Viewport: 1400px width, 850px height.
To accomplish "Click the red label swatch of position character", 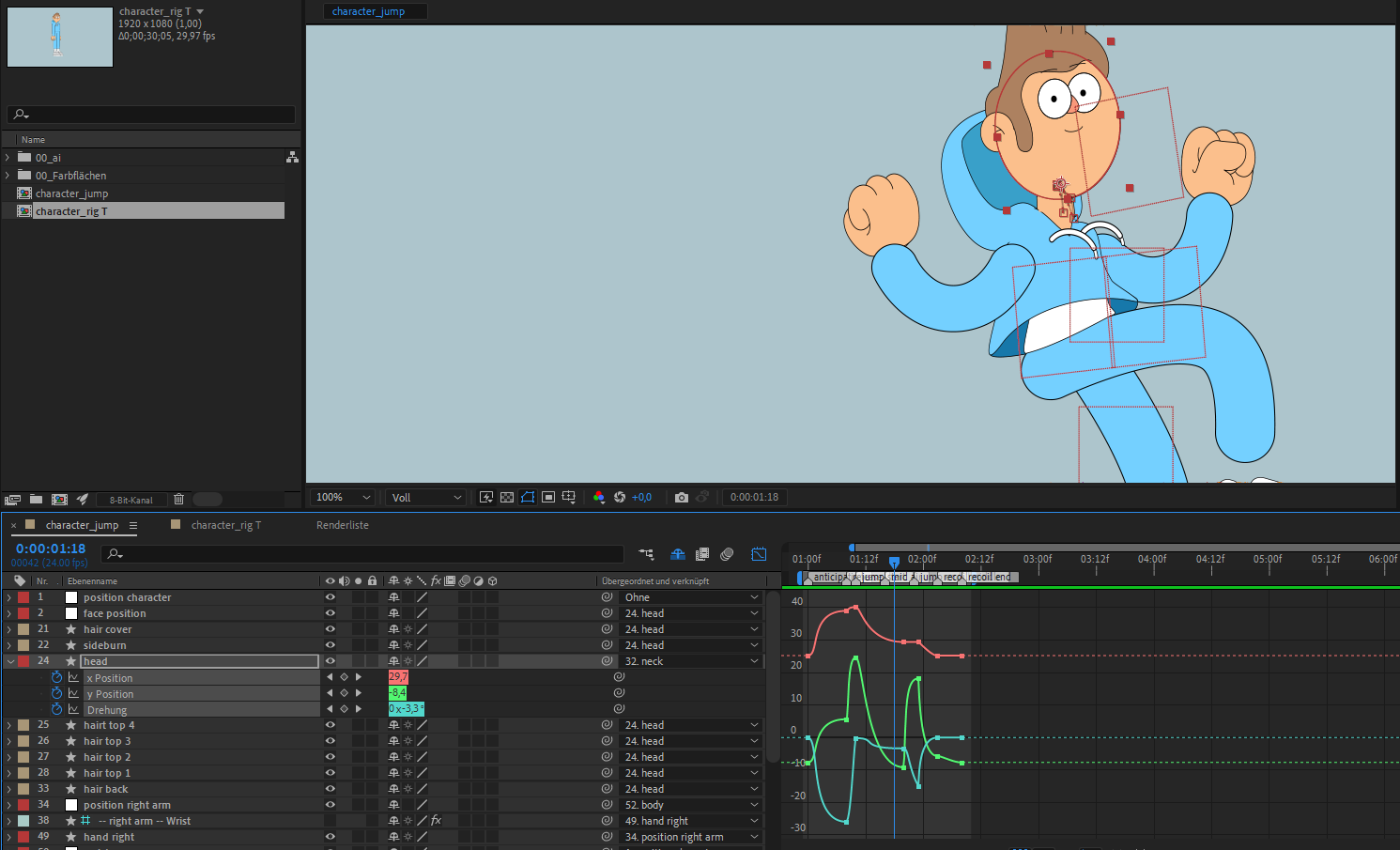I will pyautogui.click(x=23, y=597).
